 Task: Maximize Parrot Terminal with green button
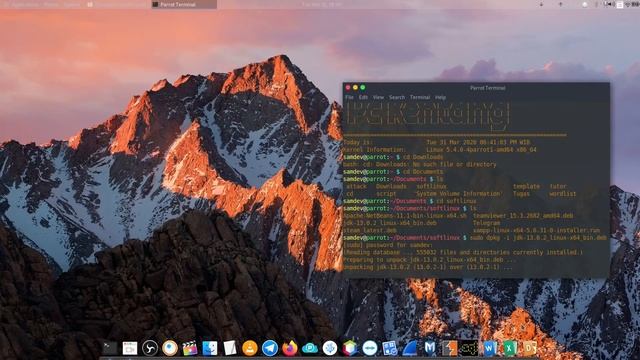(x=362, y=87)
